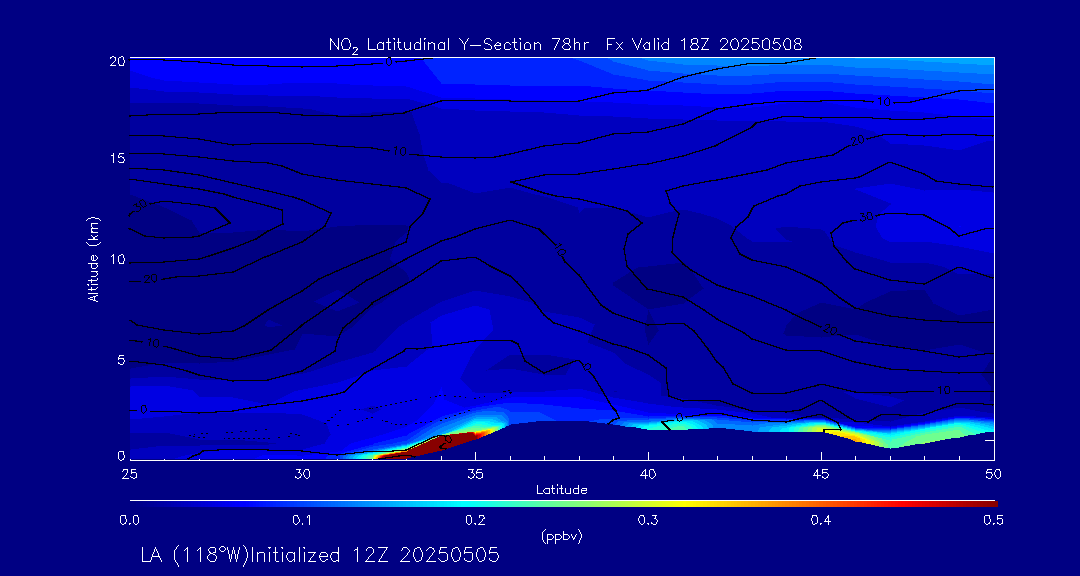This screenshot has height=576, width=1080.
Task: Click the 0.1 label under the colorbar
Action: [302, 520]
